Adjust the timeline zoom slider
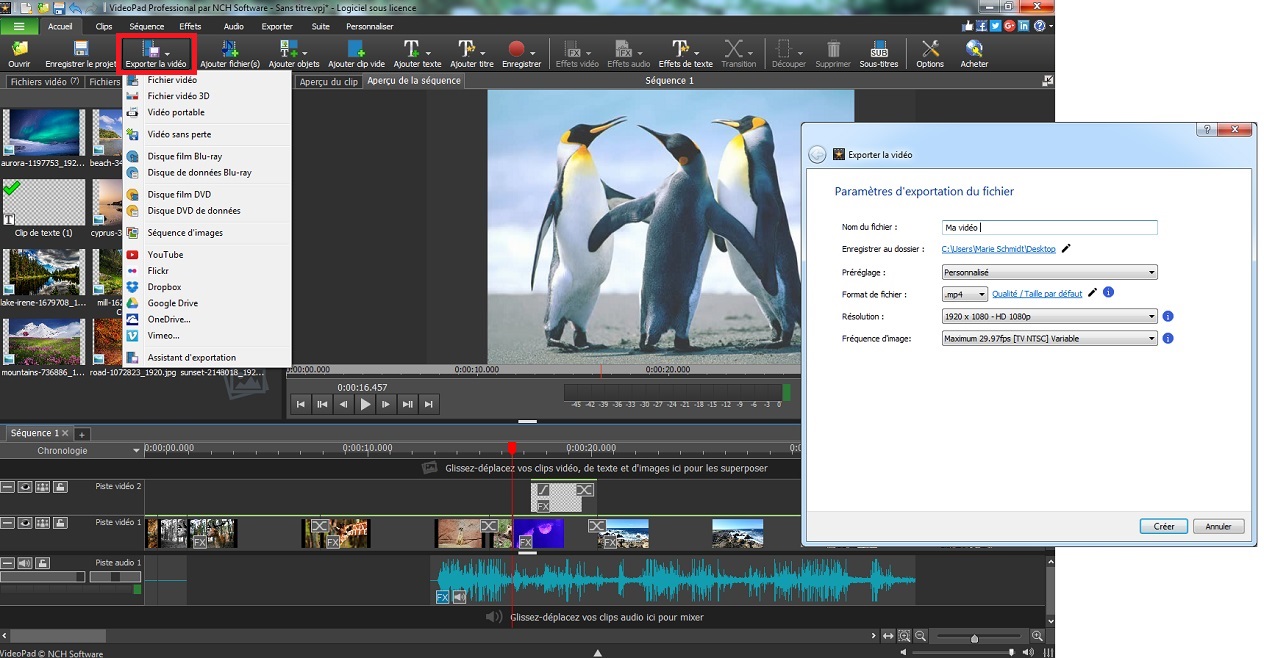 point(974,638)
